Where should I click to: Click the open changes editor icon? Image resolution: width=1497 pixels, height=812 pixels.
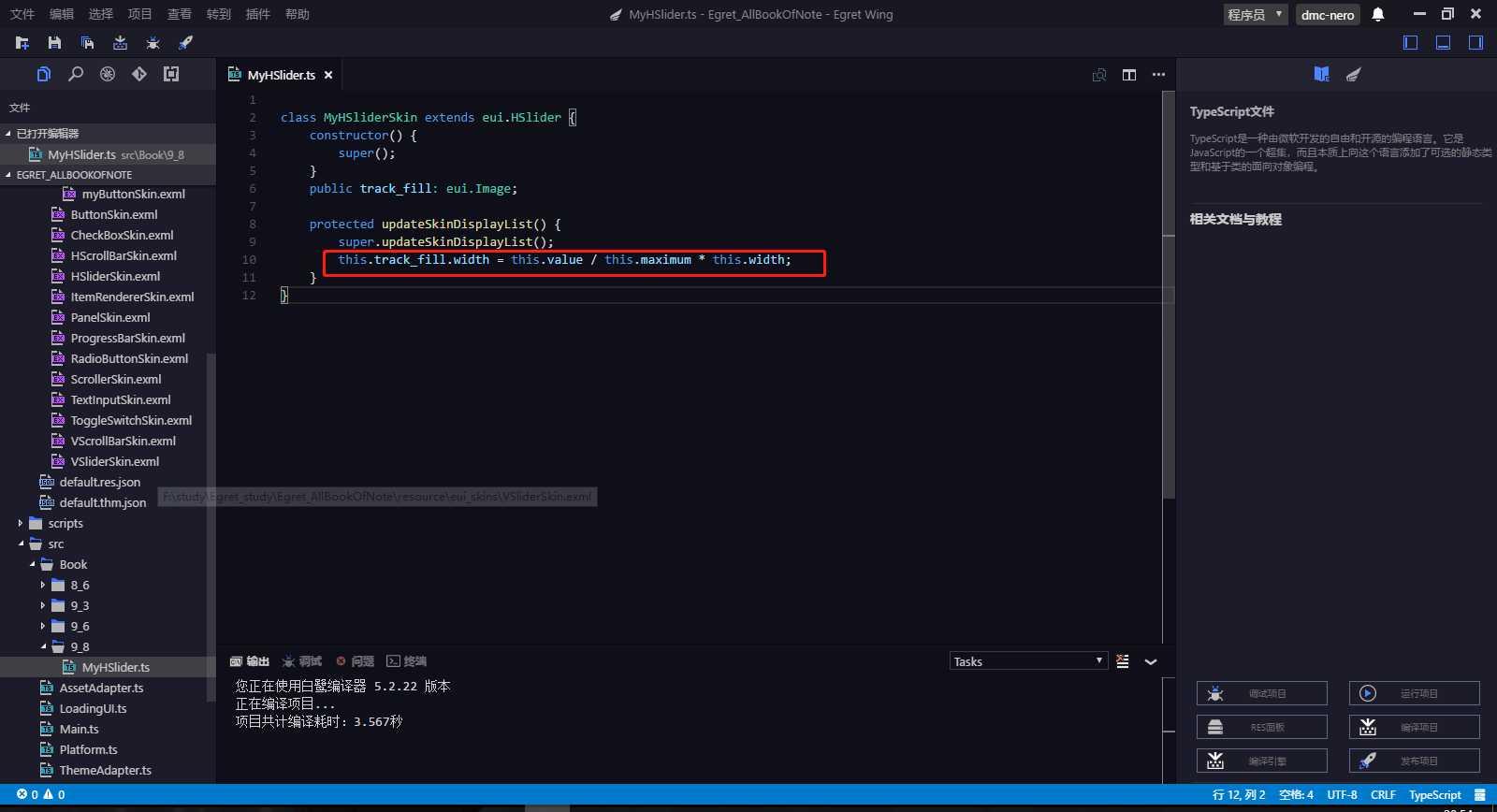[1099, 75]
